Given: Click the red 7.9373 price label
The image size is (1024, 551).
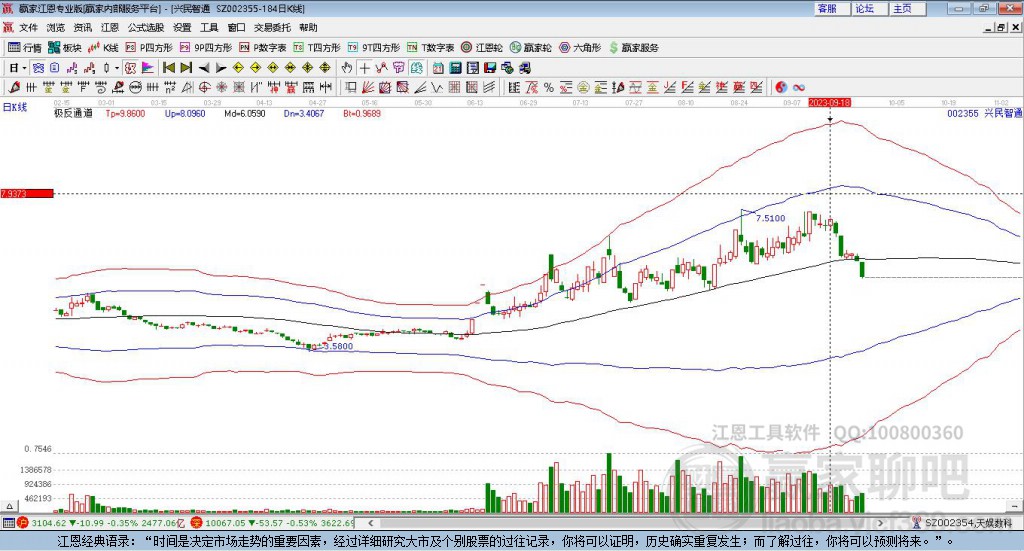Looking at the screenshot, I should click(x=27, y=194).
